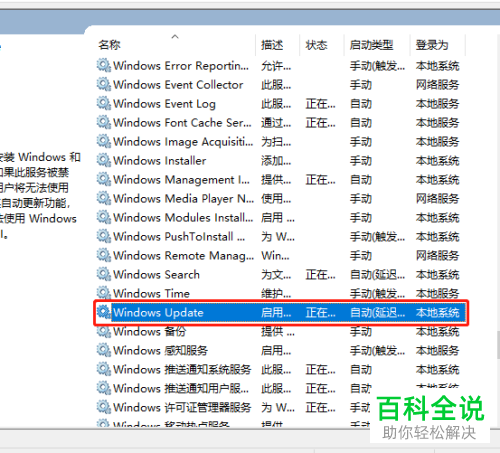Sort by the 状态 column header
500x453 pixels.
click(316, 45)
